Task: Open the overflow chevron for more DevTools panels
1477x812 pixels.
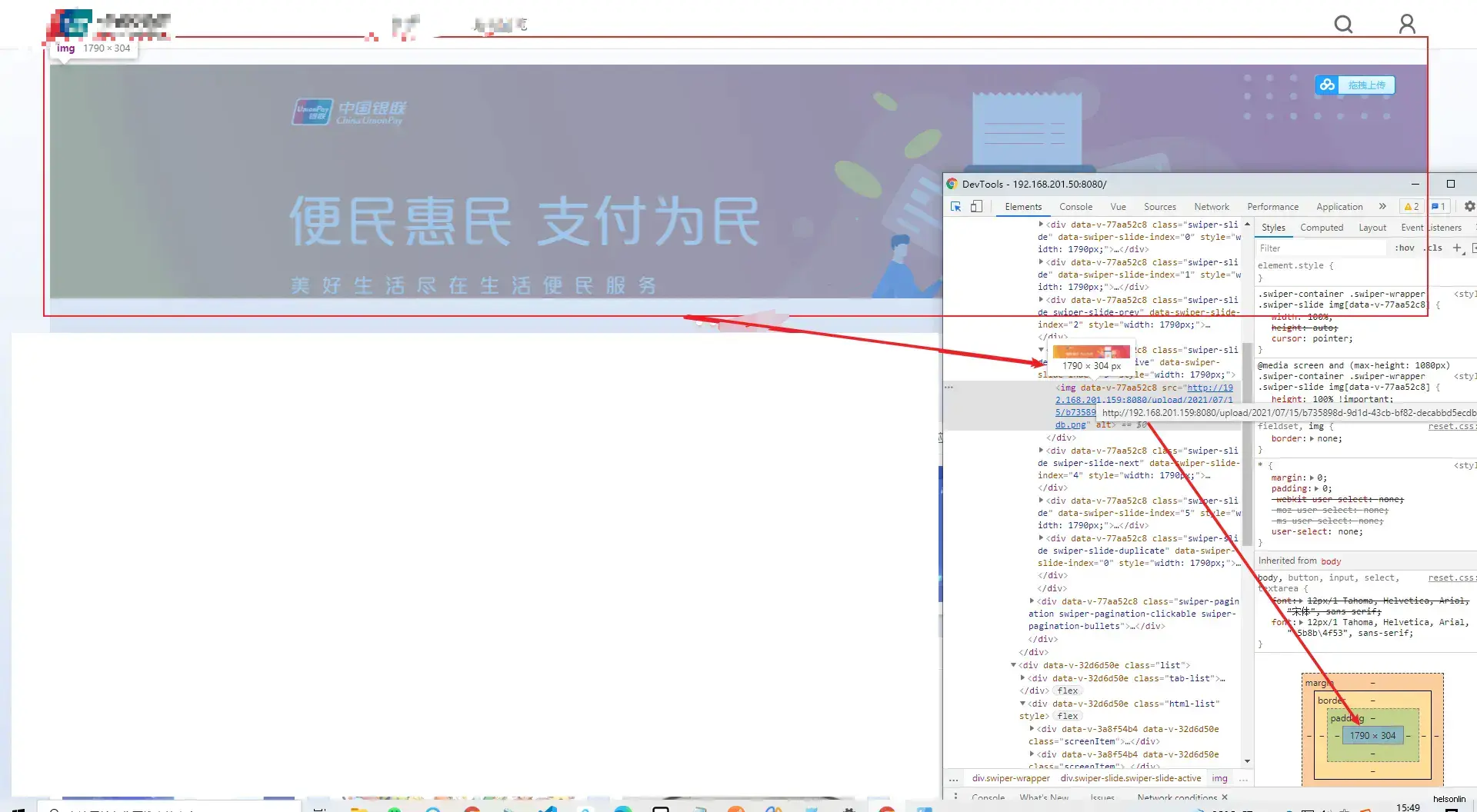Action: (1382, 206)
